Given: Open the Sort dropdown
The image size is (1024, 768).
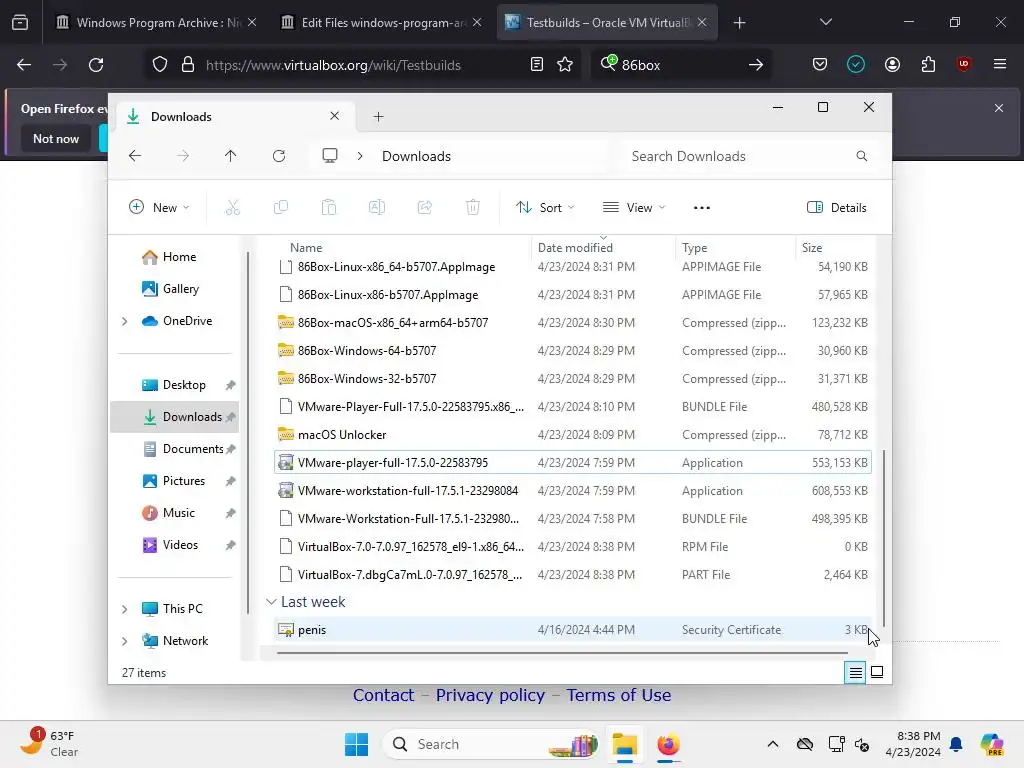Looking at the screenshot, I should [545, 208].
